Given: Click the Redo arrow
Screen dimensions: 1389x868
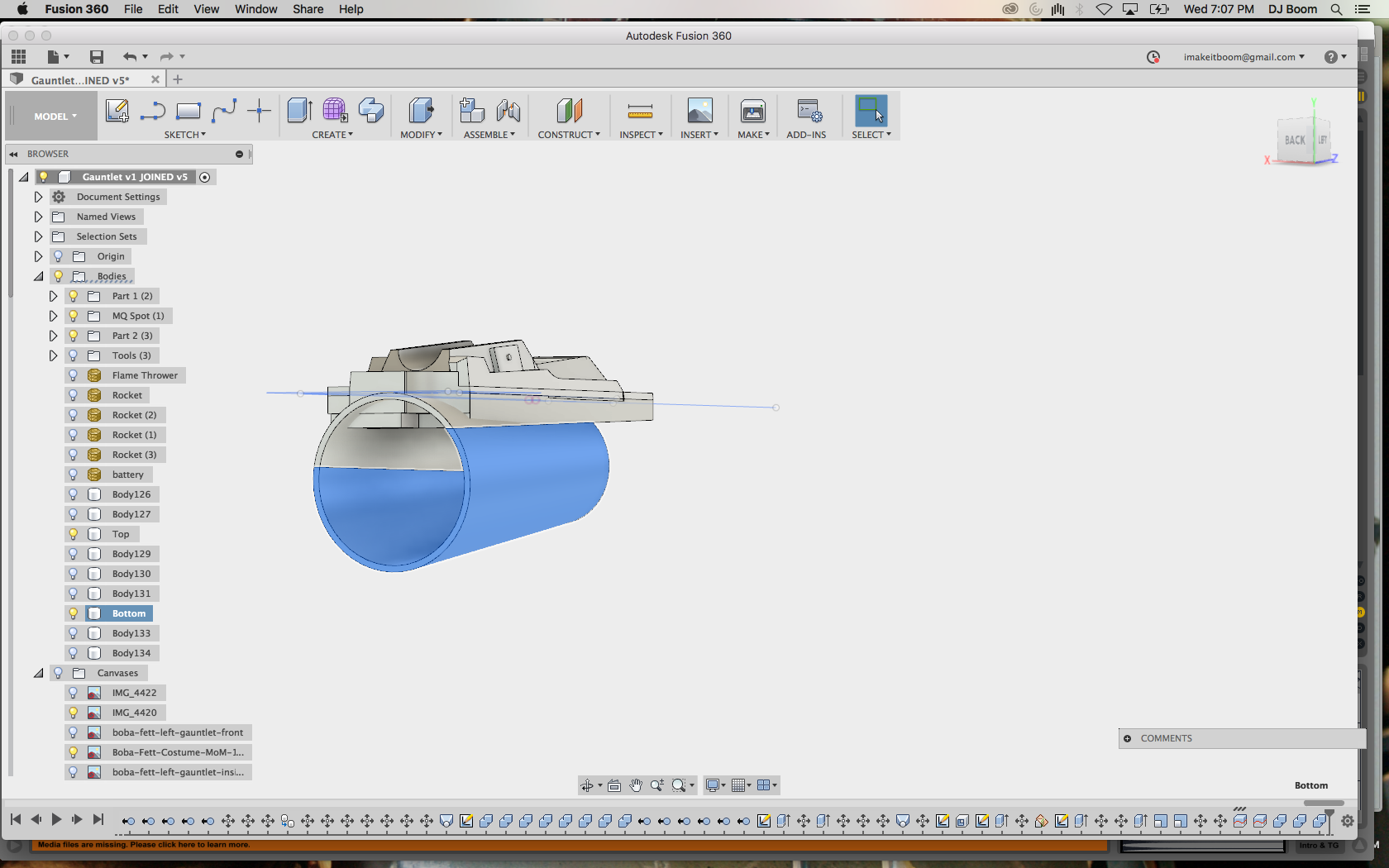Looking at the screenshot, I should pyautogui.click(x=166, y=56).
